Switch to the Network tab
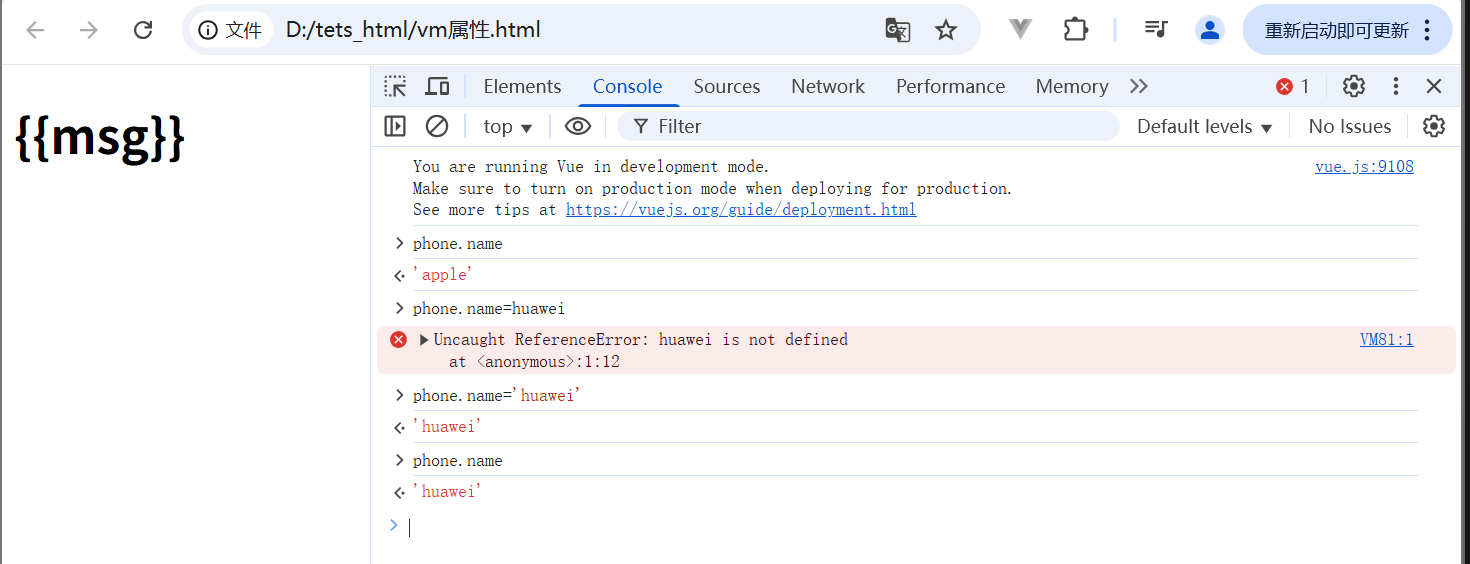 (x=828, y=87)
